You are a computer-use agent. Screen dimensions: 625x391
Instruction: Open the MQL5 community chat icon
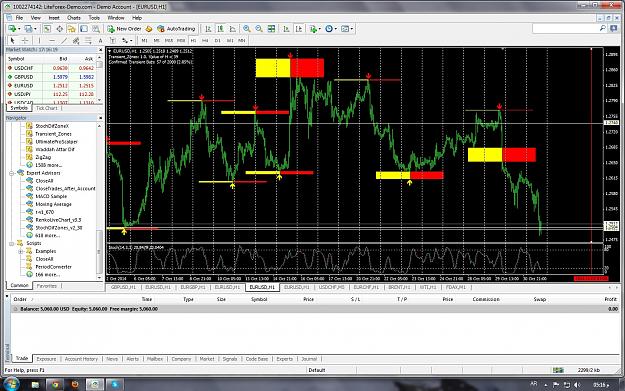pos(614,29)
